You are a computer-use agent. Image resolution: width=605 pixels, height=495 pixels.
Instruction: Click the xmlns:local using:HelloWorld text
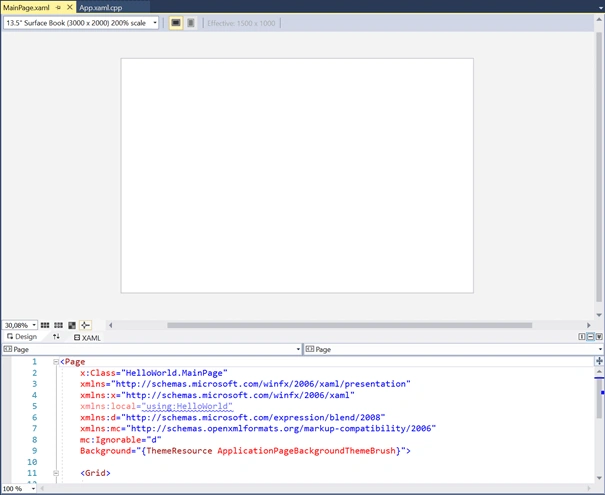tap(156, 406)
